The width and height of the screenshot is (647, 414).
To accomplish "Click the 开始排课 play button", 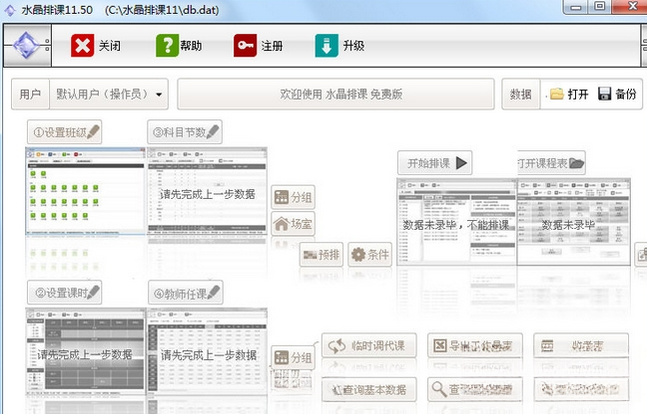I will 434,163.
